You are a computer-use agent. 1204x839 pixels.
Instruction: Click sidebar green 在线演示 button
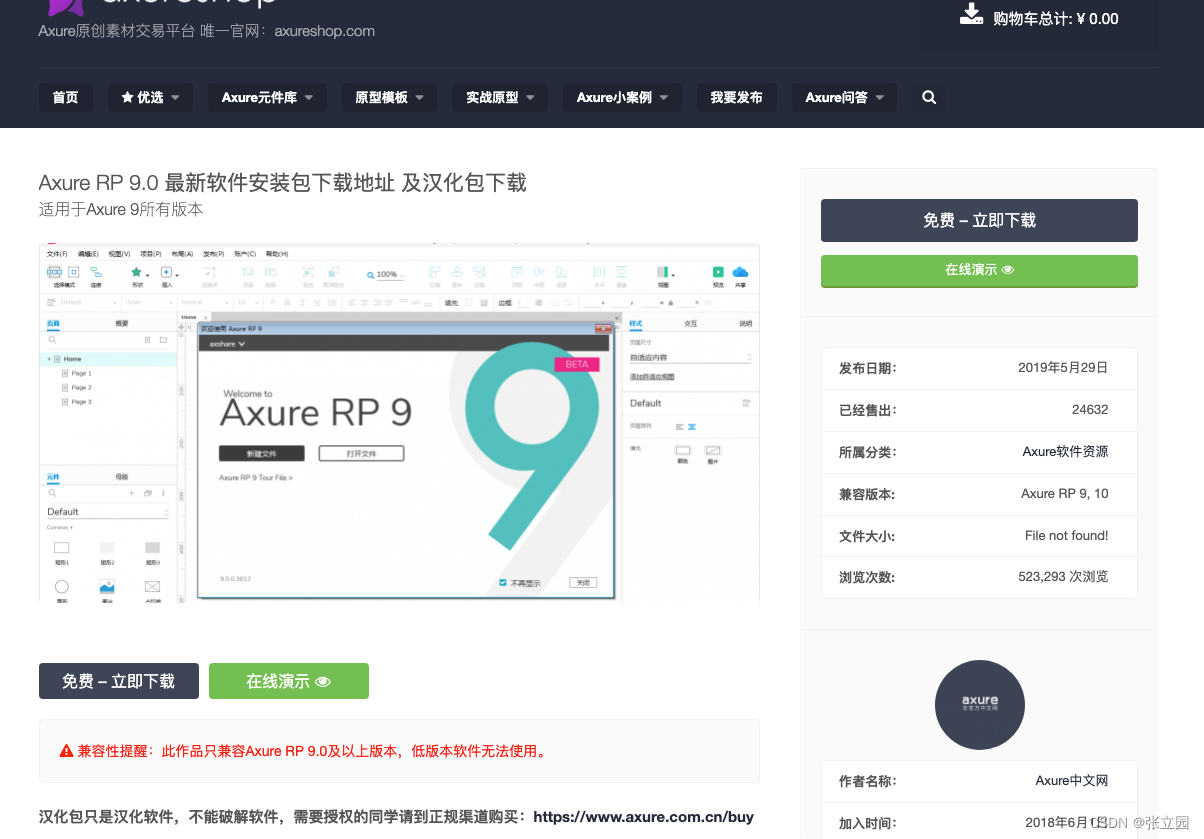coord(979,270)
